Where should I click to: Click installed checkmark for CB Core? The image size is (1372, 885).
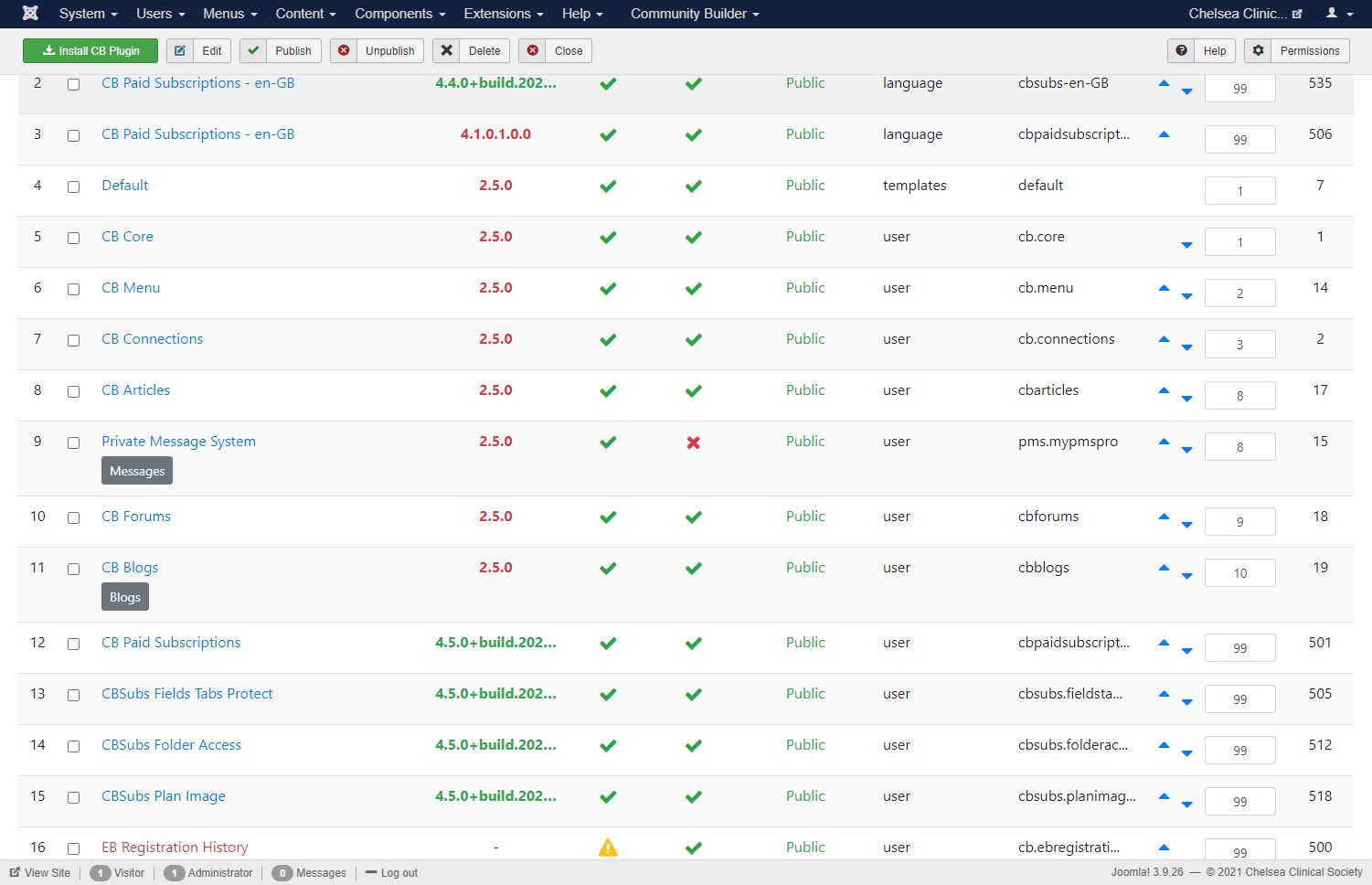pos(608,238)
